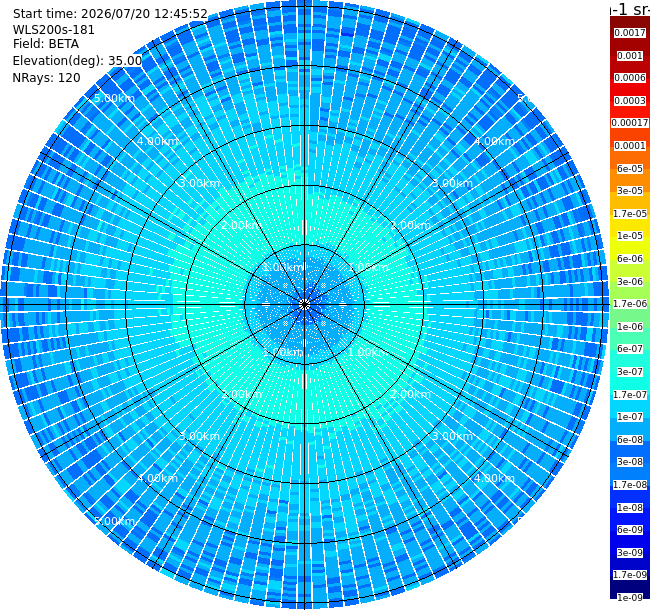Click the Field: BETA label
Screen dimensions: 650x610
pos(46,44)
